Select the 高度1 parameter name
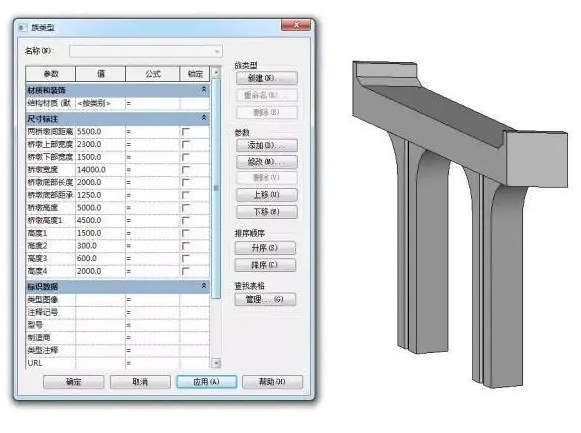The image size is (581, 433). coord(37,233)
